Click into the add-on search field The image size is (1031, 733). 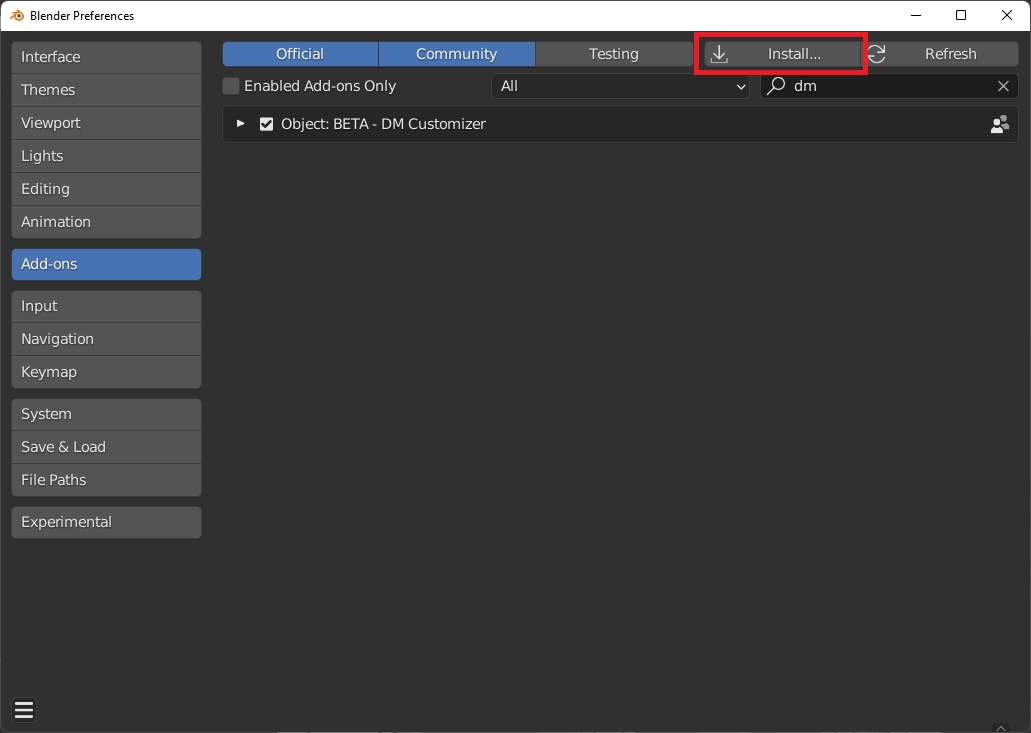tap(889, 86)
